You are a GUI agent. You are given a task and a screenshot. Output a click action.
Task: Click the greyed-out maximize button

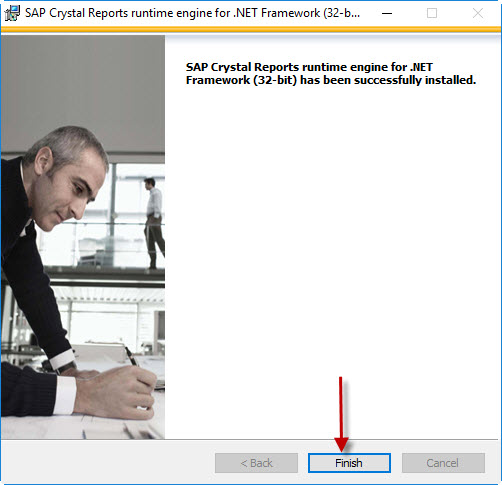click(432, 13)
